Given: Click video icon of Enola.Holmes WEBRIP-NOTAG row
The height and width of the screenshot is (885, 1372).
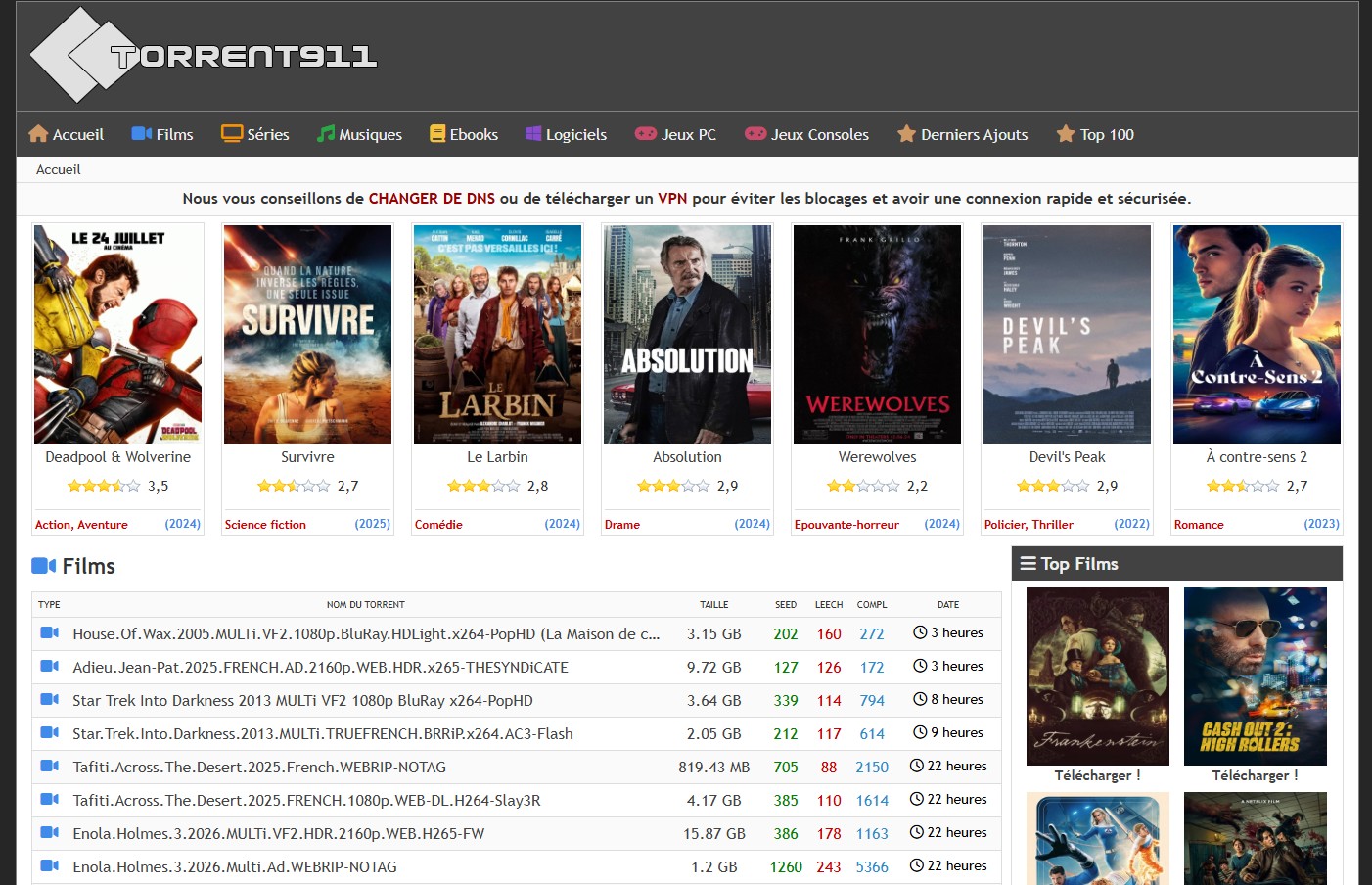Looking at the screenshot, I should click(50, 866).
